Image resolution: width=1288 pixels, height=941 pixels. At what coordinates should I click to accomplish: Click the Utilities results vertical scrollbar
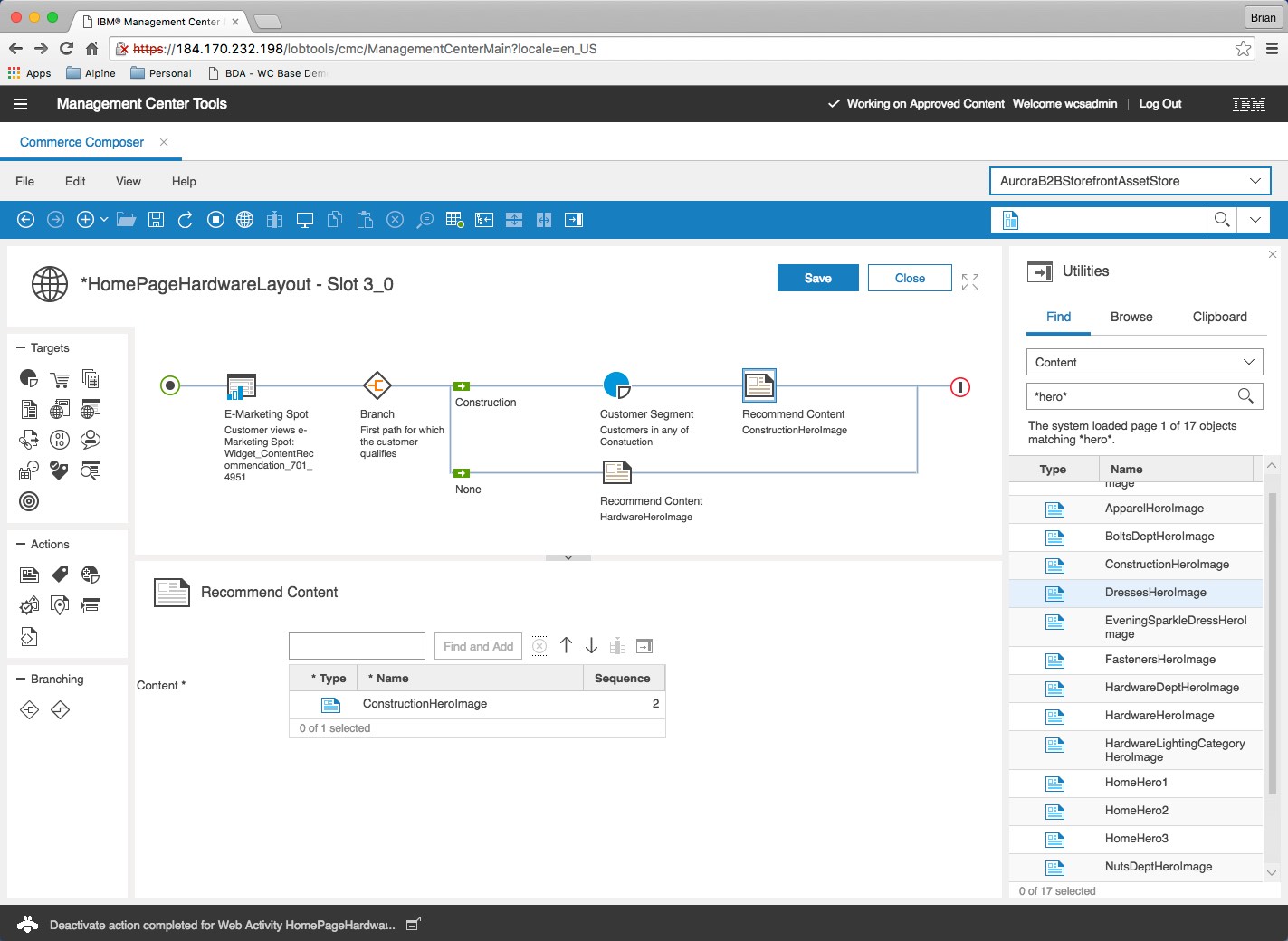tap(1272, 633)
